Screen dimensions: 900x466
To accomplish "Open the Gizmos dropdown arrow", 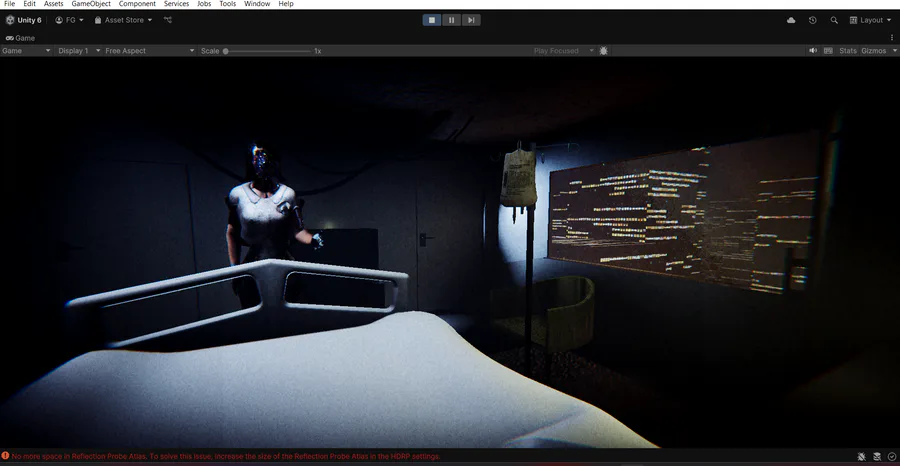I will 893,51.
